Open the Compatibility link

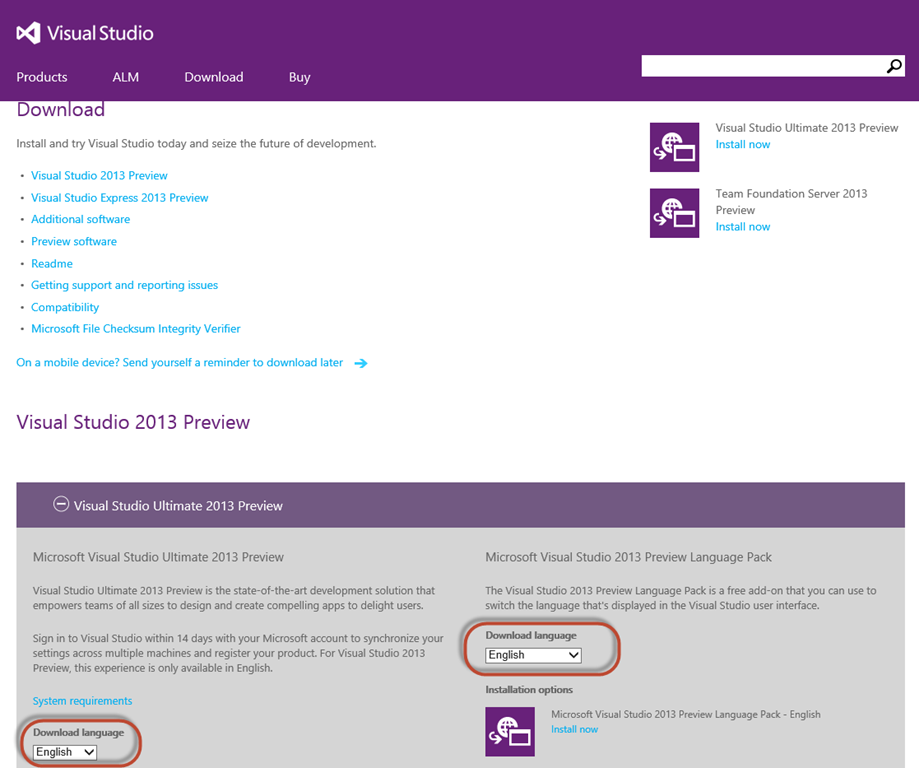(x=65, y=308)
